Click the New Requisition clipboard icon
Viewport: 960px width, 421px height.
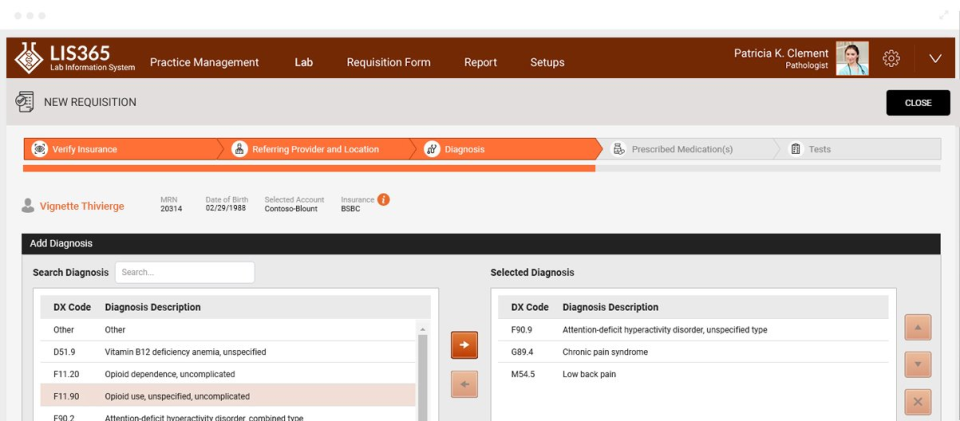tap(24, 102)
